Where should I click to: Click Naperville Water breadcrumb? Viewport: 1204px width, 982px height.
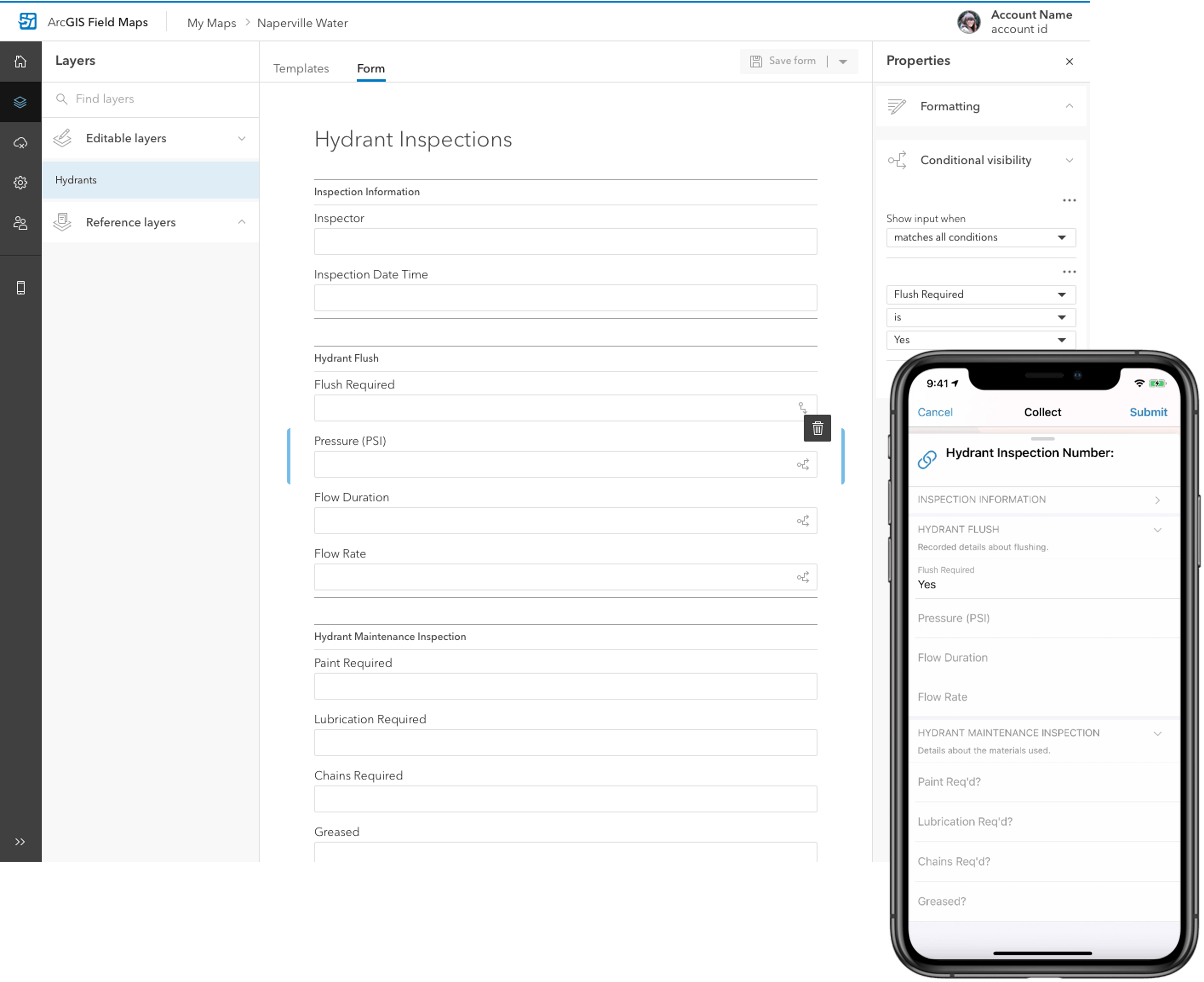tap(303, 23)
